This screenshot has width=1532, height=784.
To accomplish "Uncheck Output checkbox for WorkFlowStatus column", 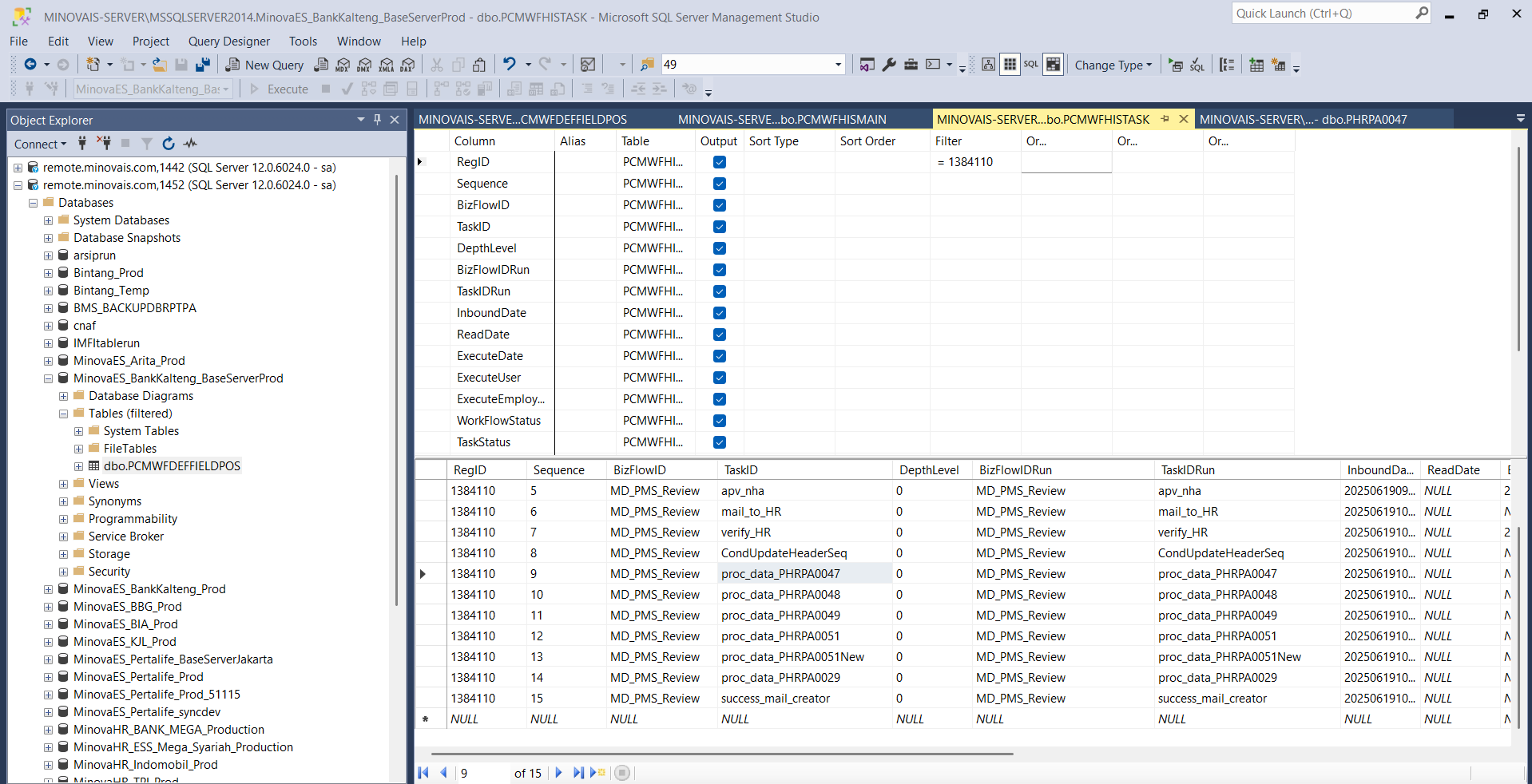I will (x=720, y=421).
